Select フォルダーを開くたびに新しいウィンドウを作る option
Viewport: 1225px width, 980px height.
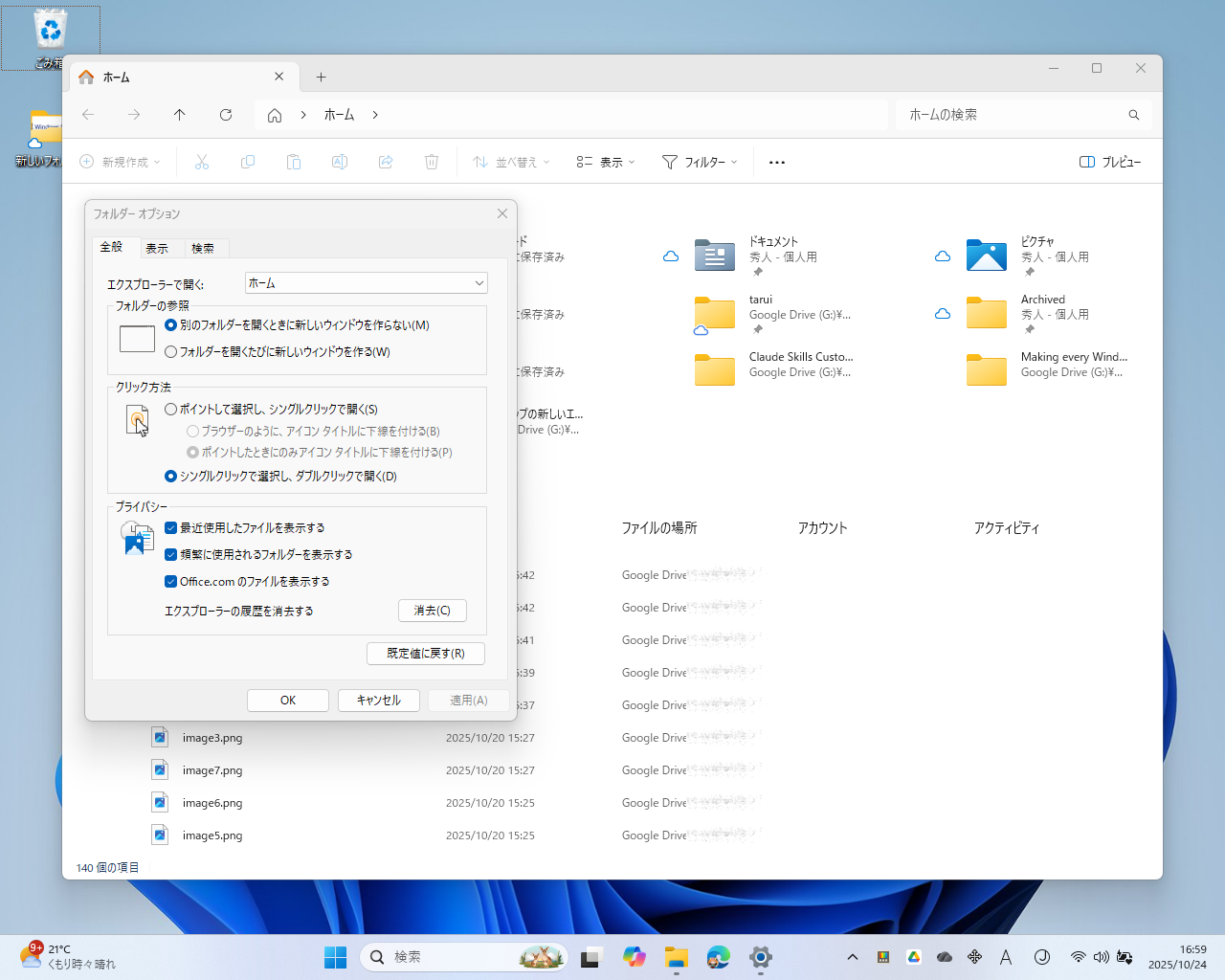pos(171,352)
